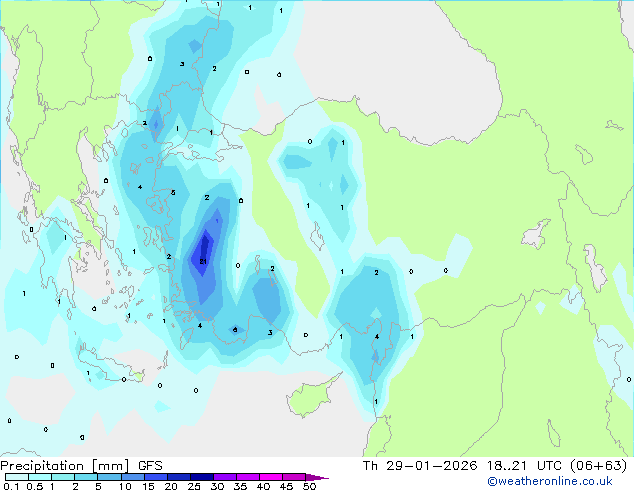Select the 'GFS' model label
Screen dimensions: 634x490
pyautogui.click(x=150, y=466)
